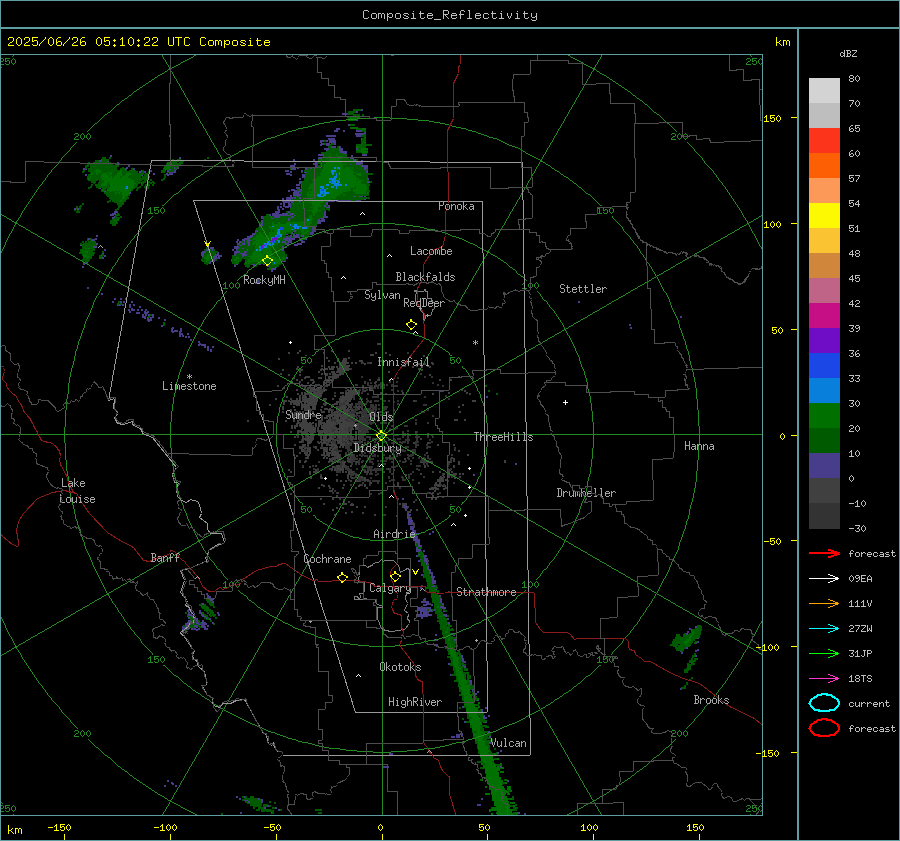Click the RedDeer city label
Image resolution: width=900 pixels, height=841 pixels.
424,303
